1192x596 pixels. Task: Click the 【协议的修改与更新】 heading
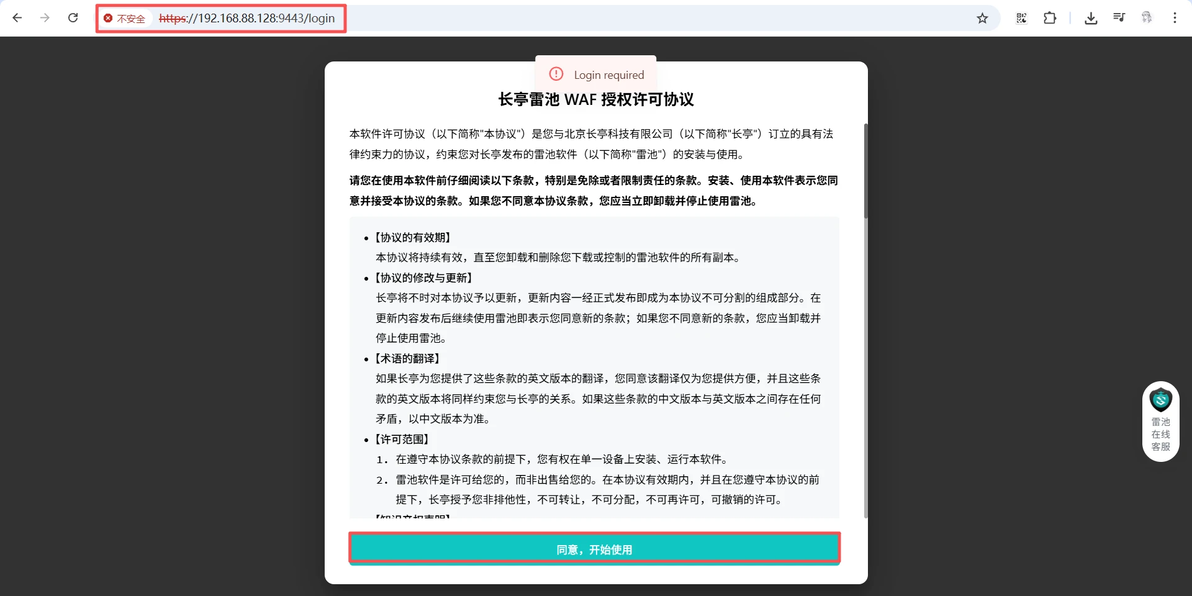click(x=424, y=277)
